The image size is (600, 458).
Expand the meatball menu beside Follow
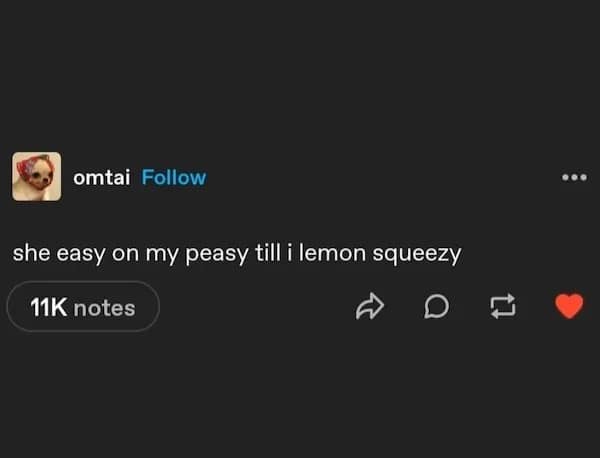(x=573, y=178)
